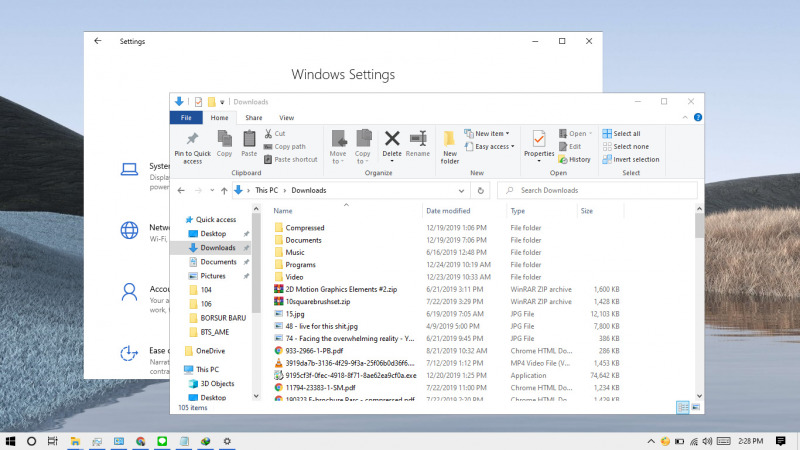800x450 pixels.
Task: Click Invert selection
Action: (x=631, y=160)
